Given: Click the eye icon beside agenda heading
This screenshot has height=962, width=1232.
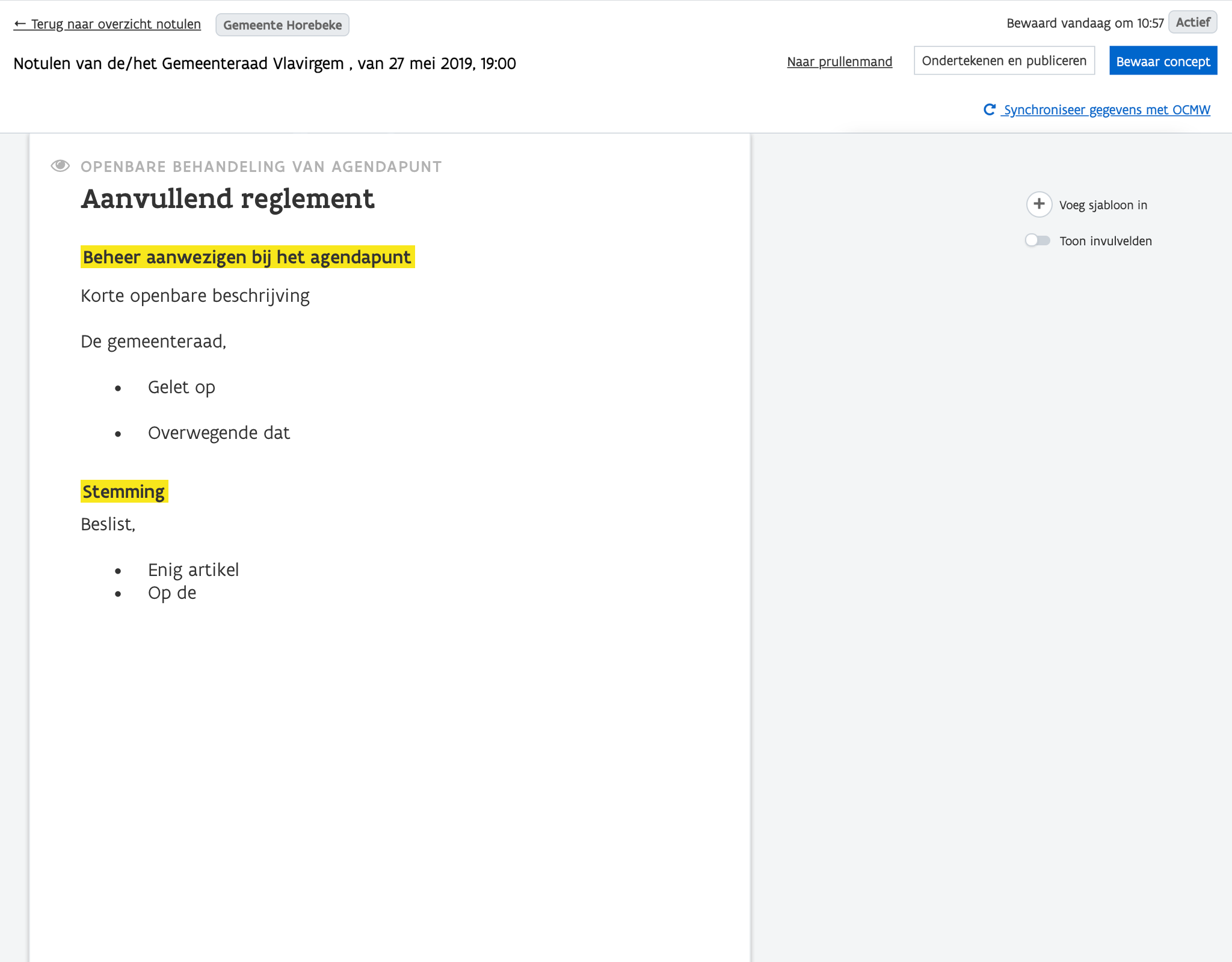Looking at the screenshot, I should pyautogui.click(x=60, y=166).
